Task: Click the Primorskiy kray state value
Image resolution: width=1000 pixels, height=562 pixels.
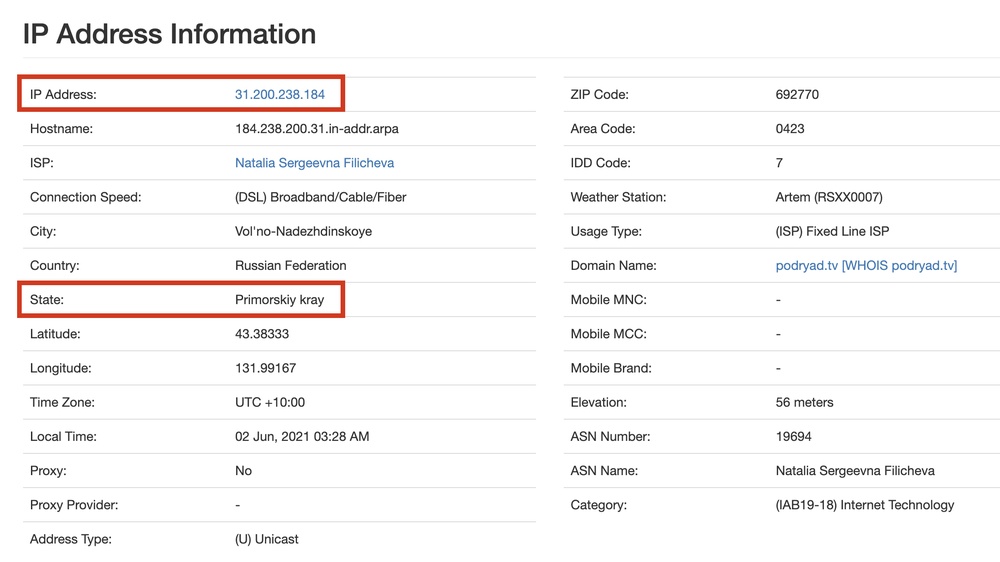Action: click(279, 300)
